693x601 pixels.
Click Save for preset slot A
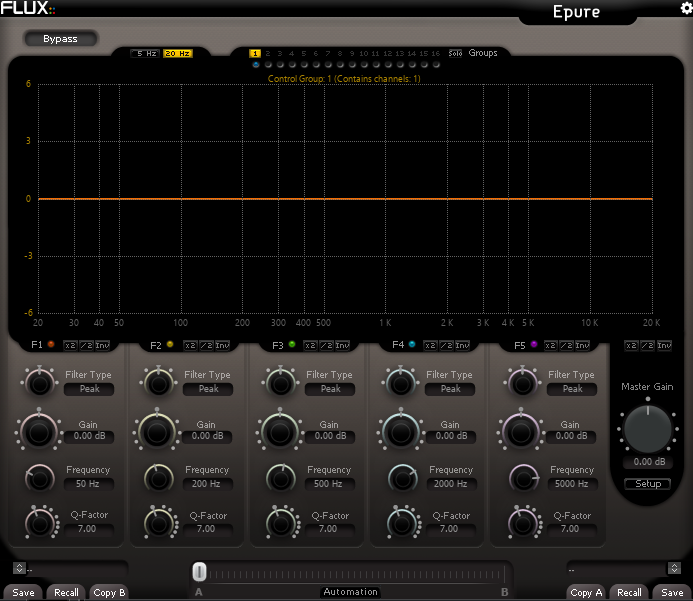point(23,593)
